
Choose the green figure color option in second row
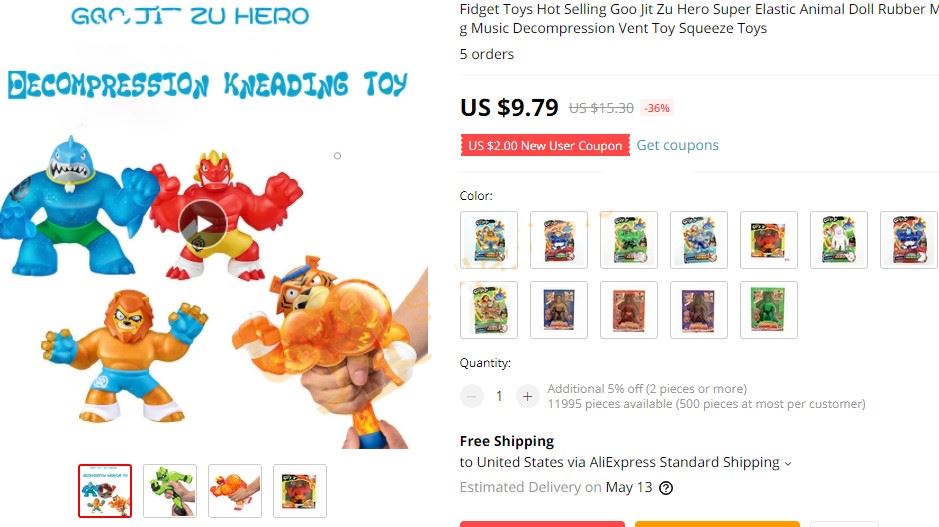pos(769,310)
